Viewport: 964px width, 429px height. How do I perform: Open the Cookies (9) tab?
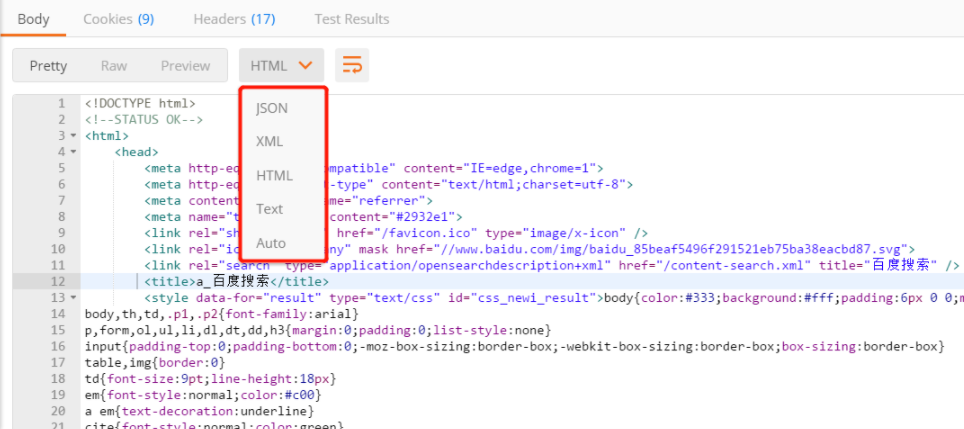click(x=119, y=19)
